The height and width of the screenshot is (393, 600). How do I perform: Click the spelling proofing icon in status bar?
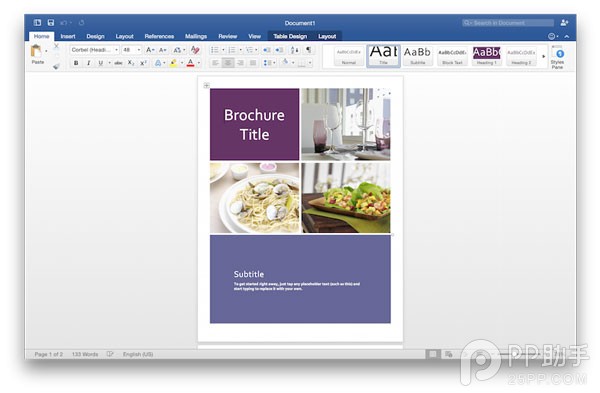110,354
